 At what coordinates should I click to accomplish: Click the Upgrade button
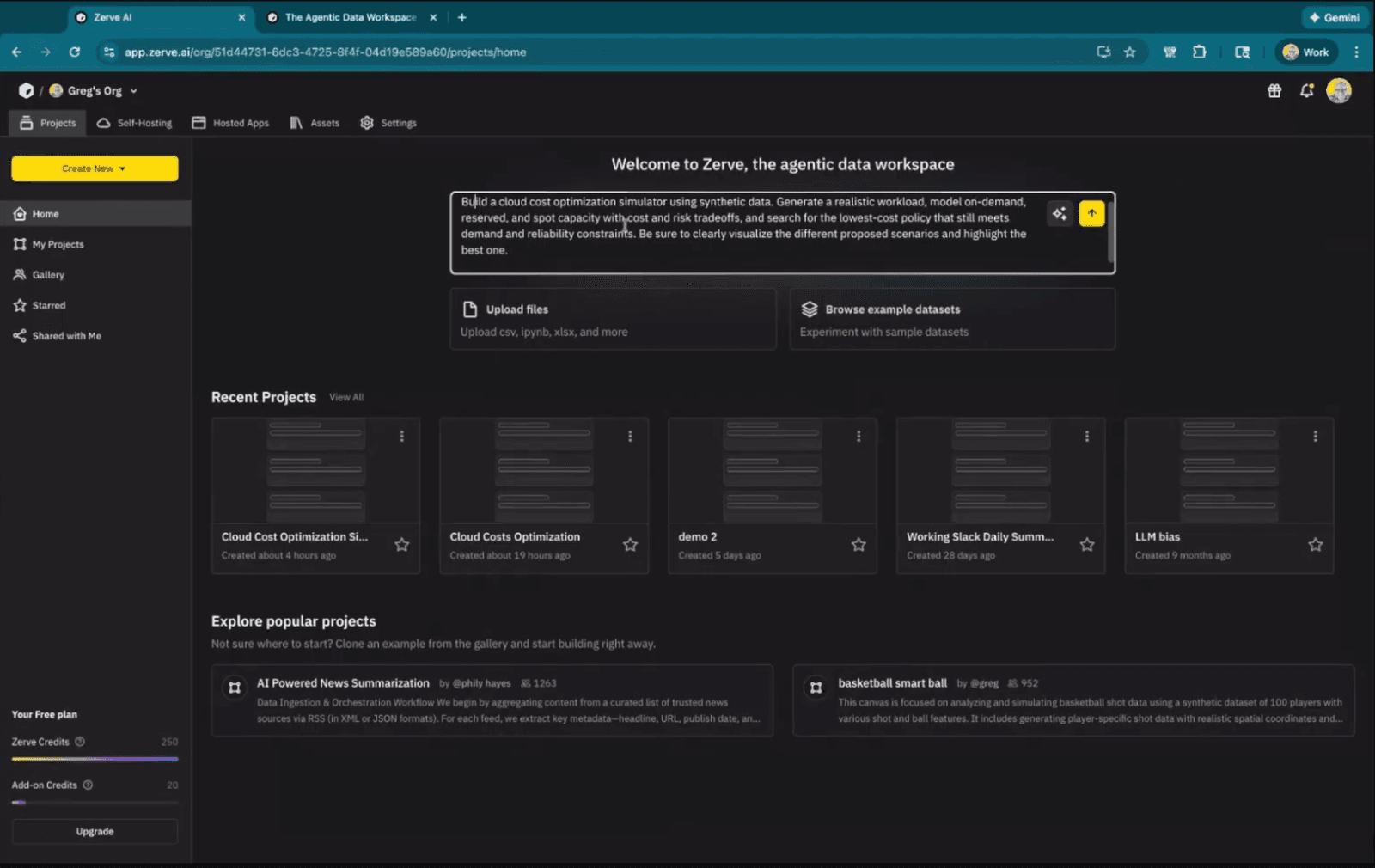coord(94,831)
